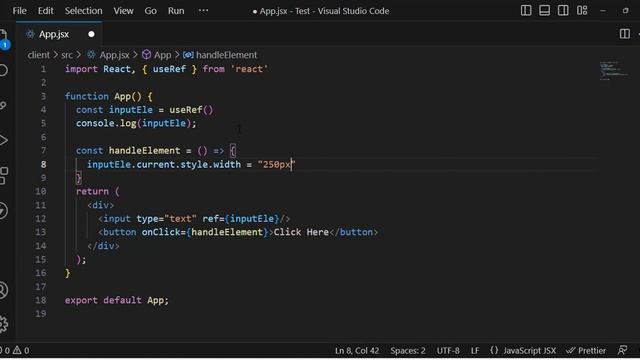640x360 pixels.
Task: Click the opening <div> tag
Action: pos(100,205)
